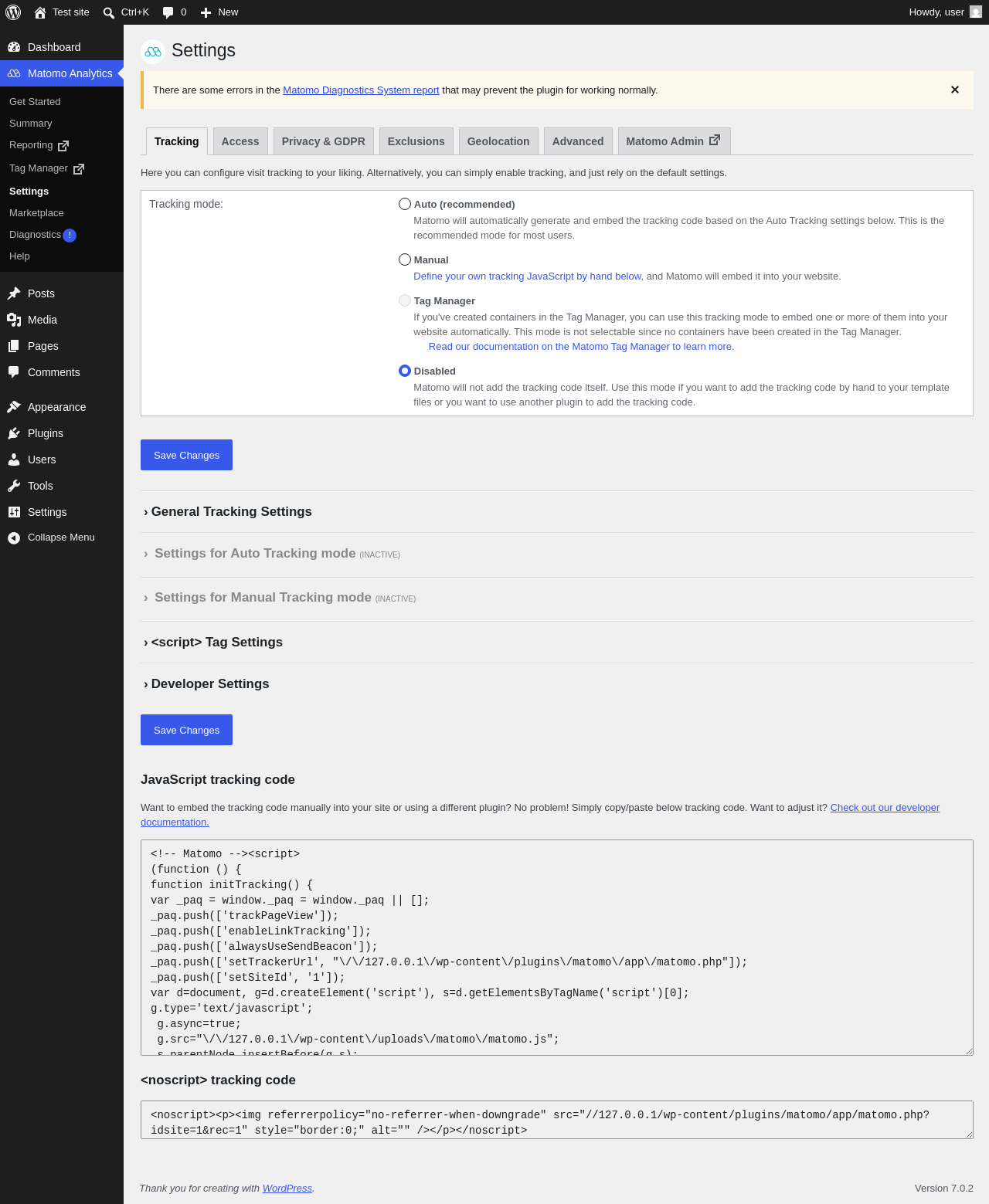Click 'Howdy, user' account menu

pyautogui.click(x=945, y=12)
